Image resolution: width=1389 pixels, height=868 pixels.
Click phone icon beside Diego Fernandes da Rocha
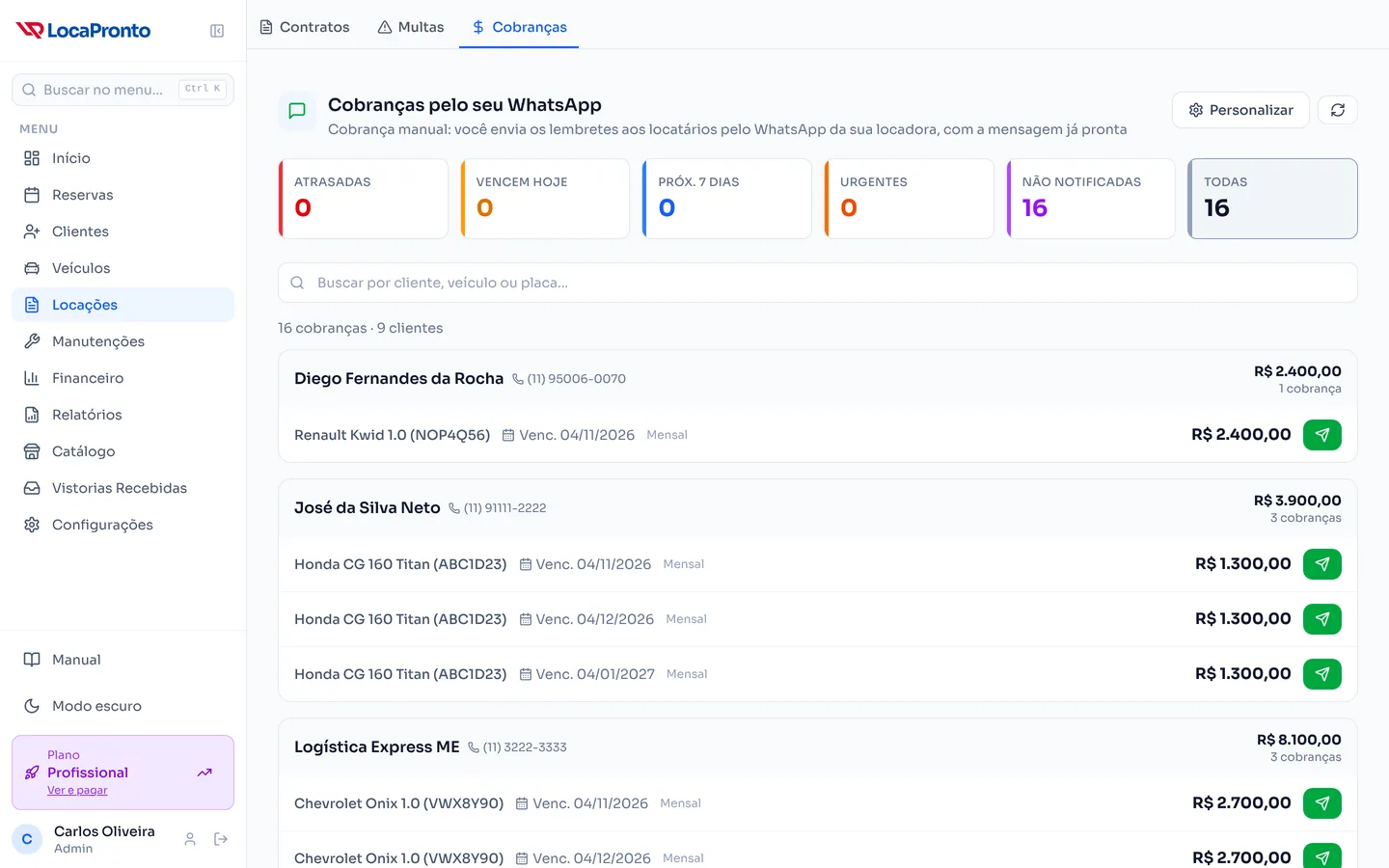click(518, 379)
